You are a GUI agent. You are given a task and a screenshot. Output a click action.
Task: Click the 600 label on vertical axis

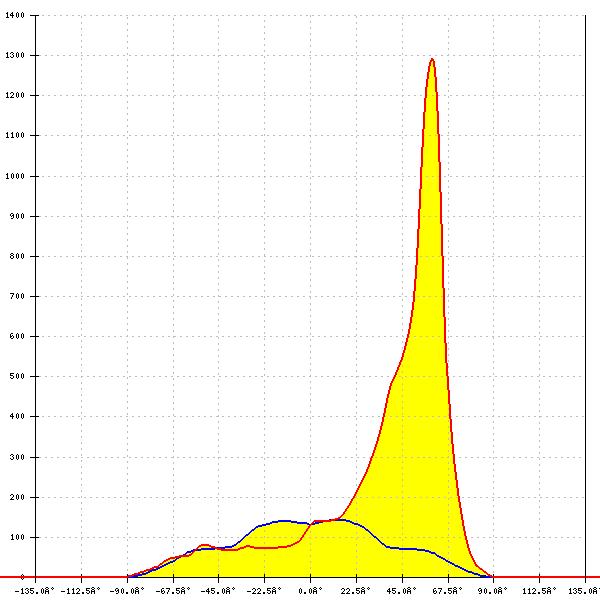[x=17, y=336]
